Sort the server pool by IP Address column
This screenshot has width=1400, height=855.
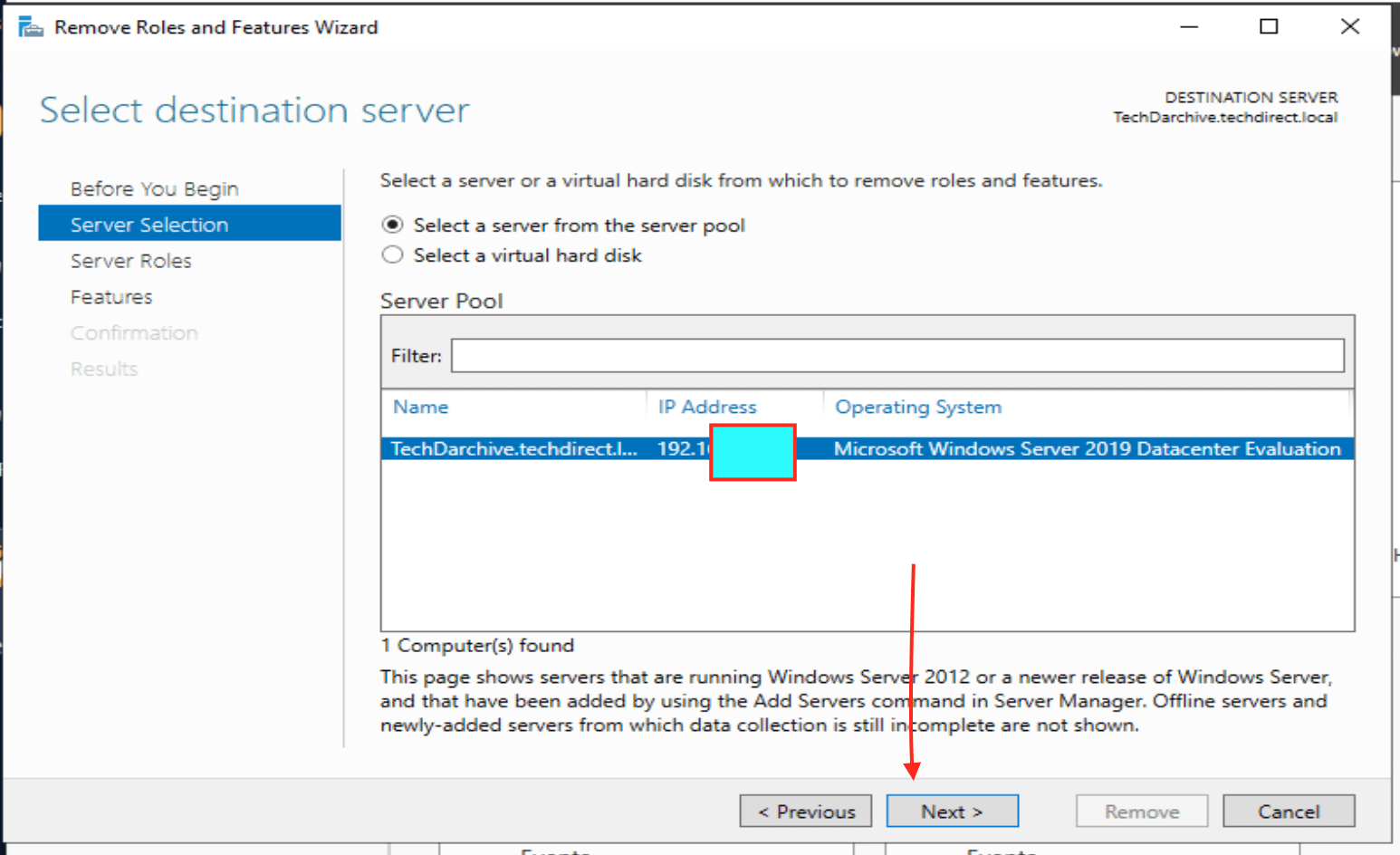[x=706, y=408]
